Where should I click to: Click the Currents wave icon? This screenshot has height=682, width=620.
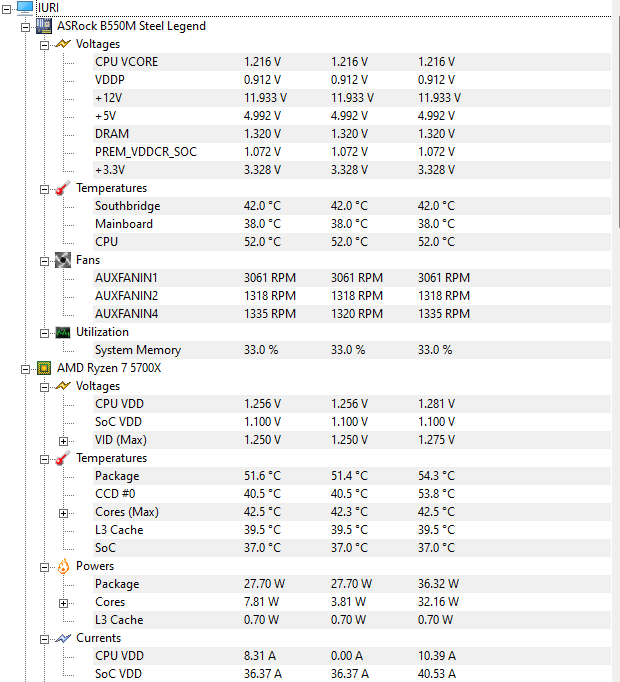point(63,638)
